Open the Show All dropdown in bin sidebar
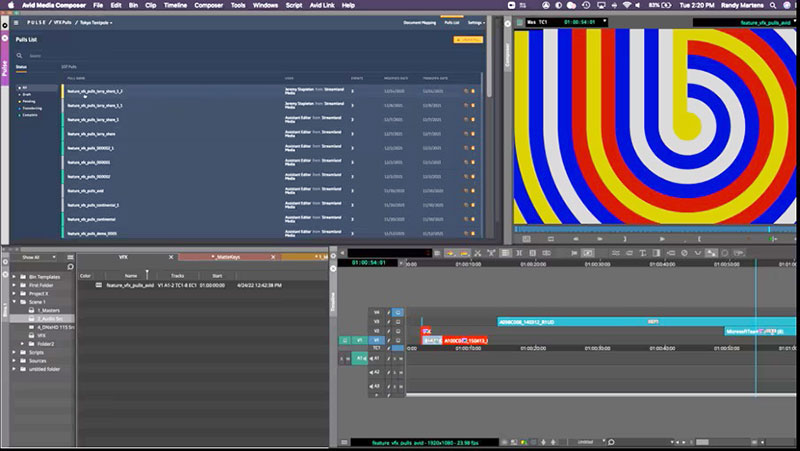Screen dimensions: 800x451 point(40,256)
